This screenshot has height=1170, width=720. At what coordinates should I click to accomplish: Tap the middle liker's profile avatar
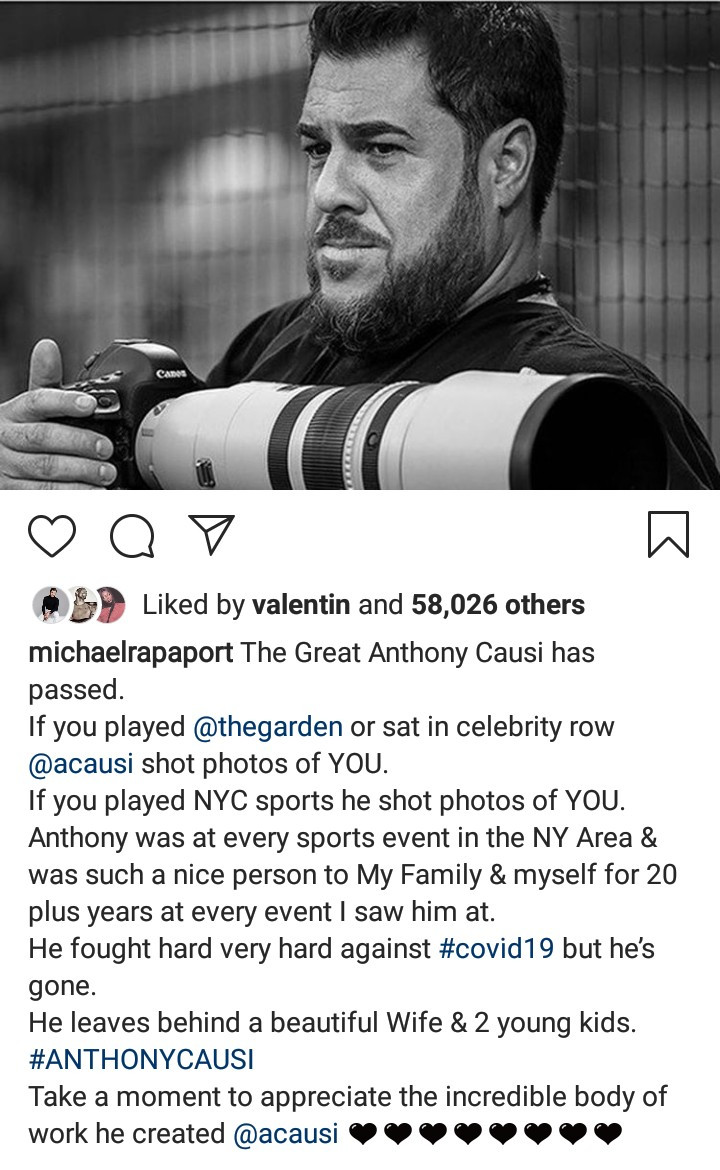80,605
